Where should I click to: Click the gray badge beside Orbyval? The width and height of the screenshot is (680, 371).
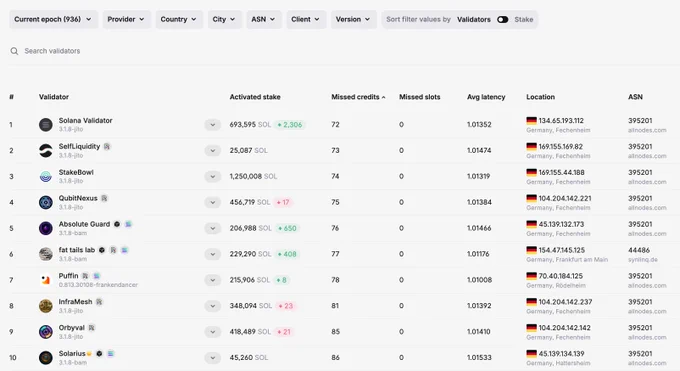[x=92, y=328]
